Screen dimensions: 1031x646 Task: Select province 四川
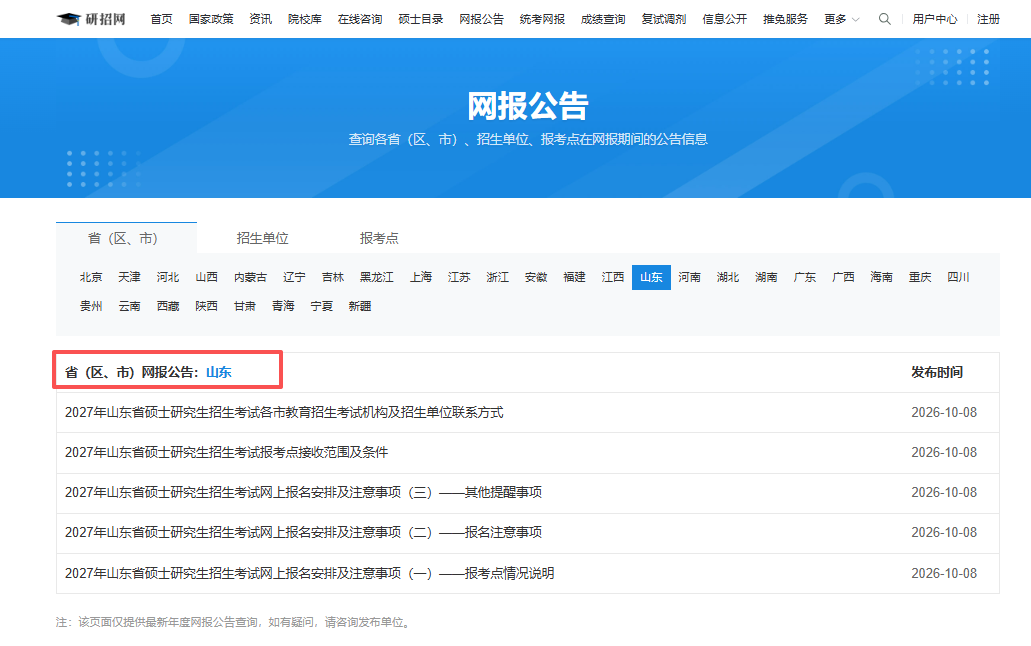pyautogui.click(x=959, y=277)
